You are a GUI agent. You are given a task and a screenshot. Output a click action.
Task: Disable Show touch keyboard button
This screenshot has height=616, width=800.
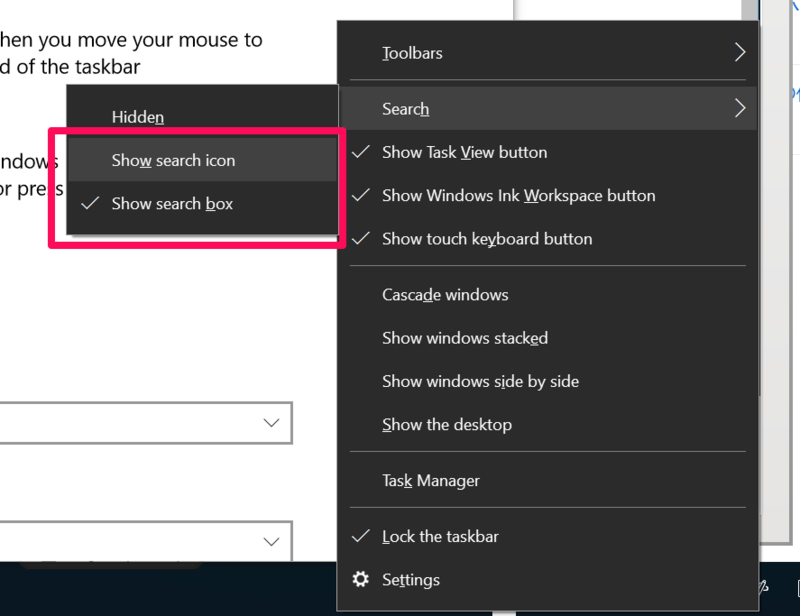coord(486,239)
